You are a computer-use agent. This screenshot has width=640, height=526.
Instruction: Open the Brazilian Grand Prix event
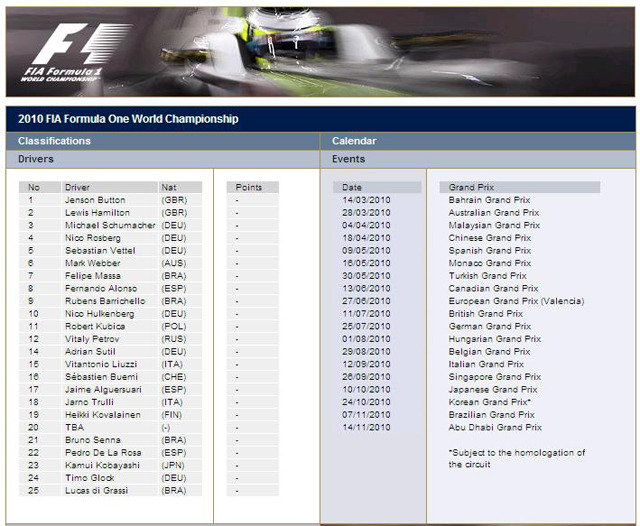coord(491,415)
